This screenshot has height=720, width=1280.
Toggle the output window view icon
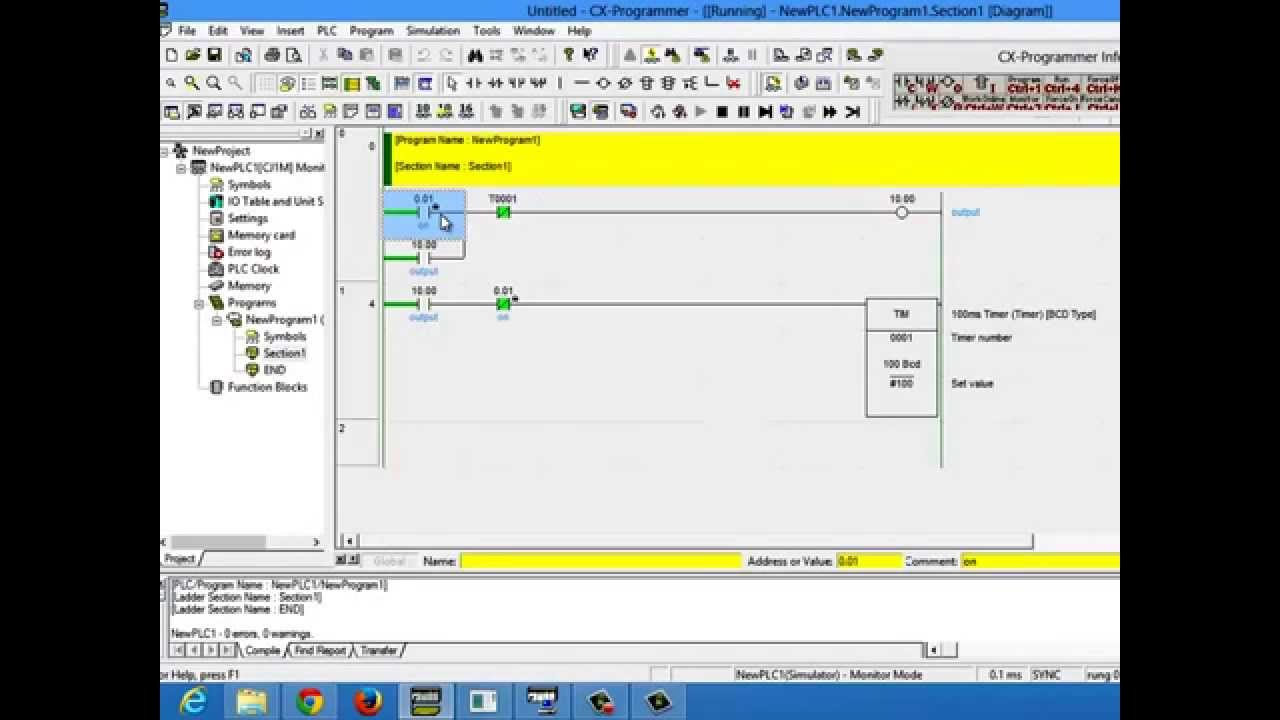tap(193, 111)
